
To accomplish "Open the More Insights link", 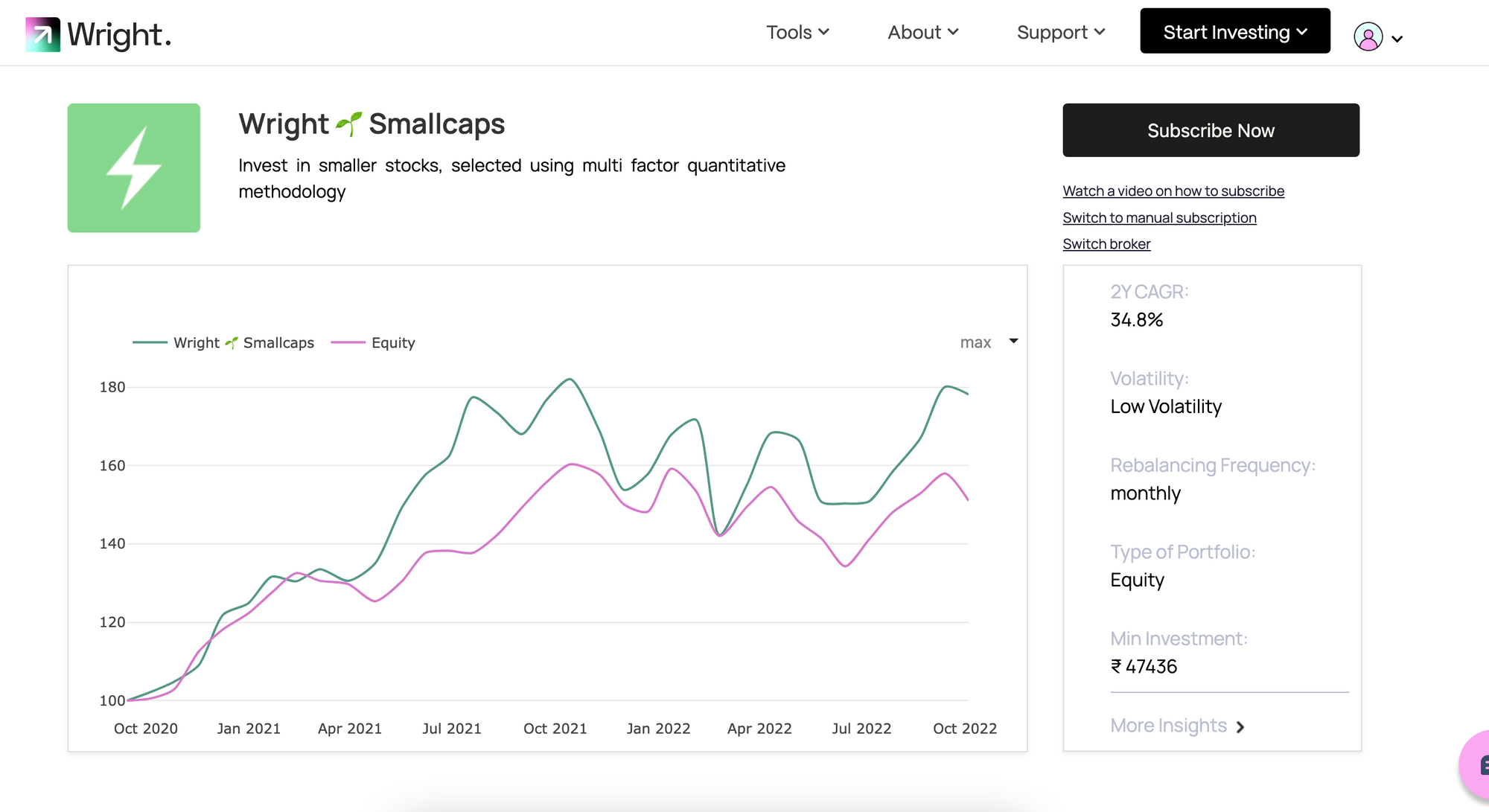I will coord(1168,726).
